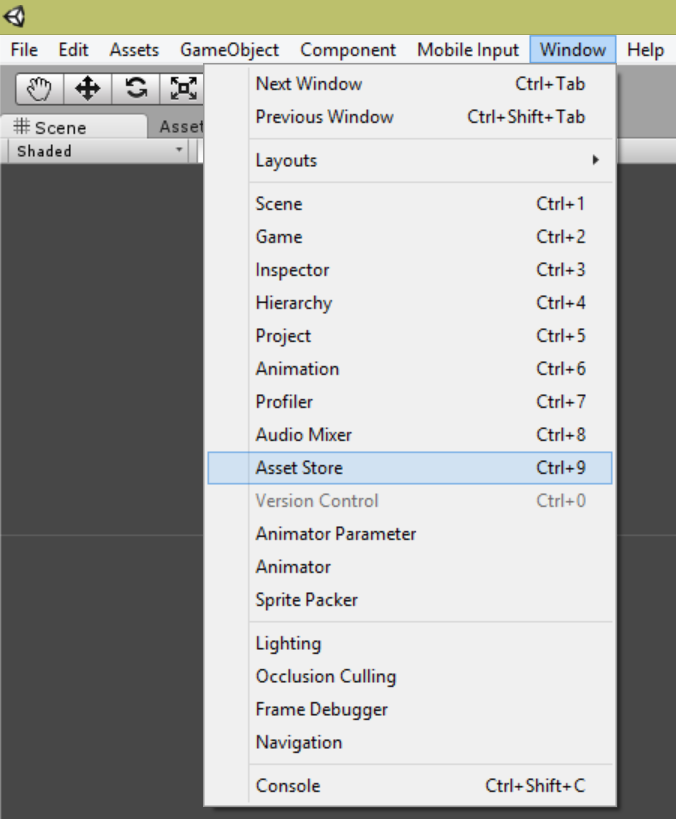Screen dimensions: 676x819
Task: Open Navigation window from menu
Action: [410, 742]
